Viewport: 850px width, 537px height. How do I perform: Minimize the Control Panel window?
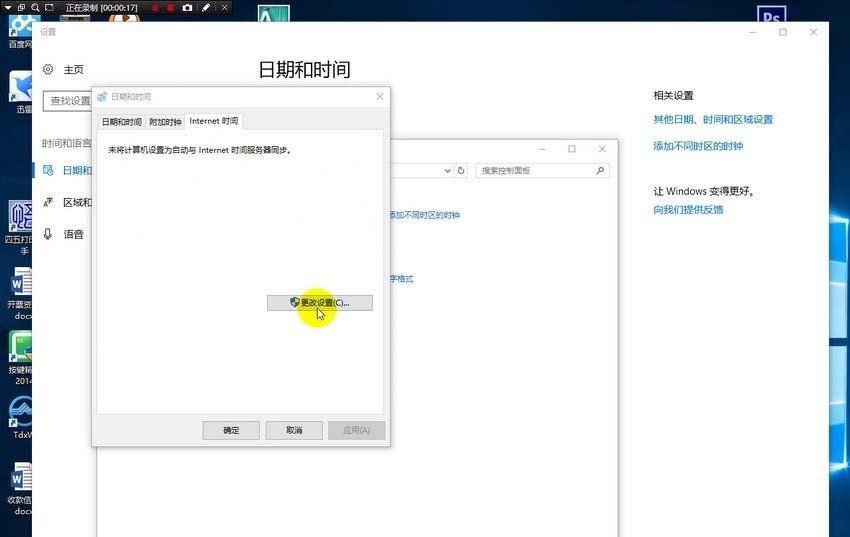(x=542, y=149)
